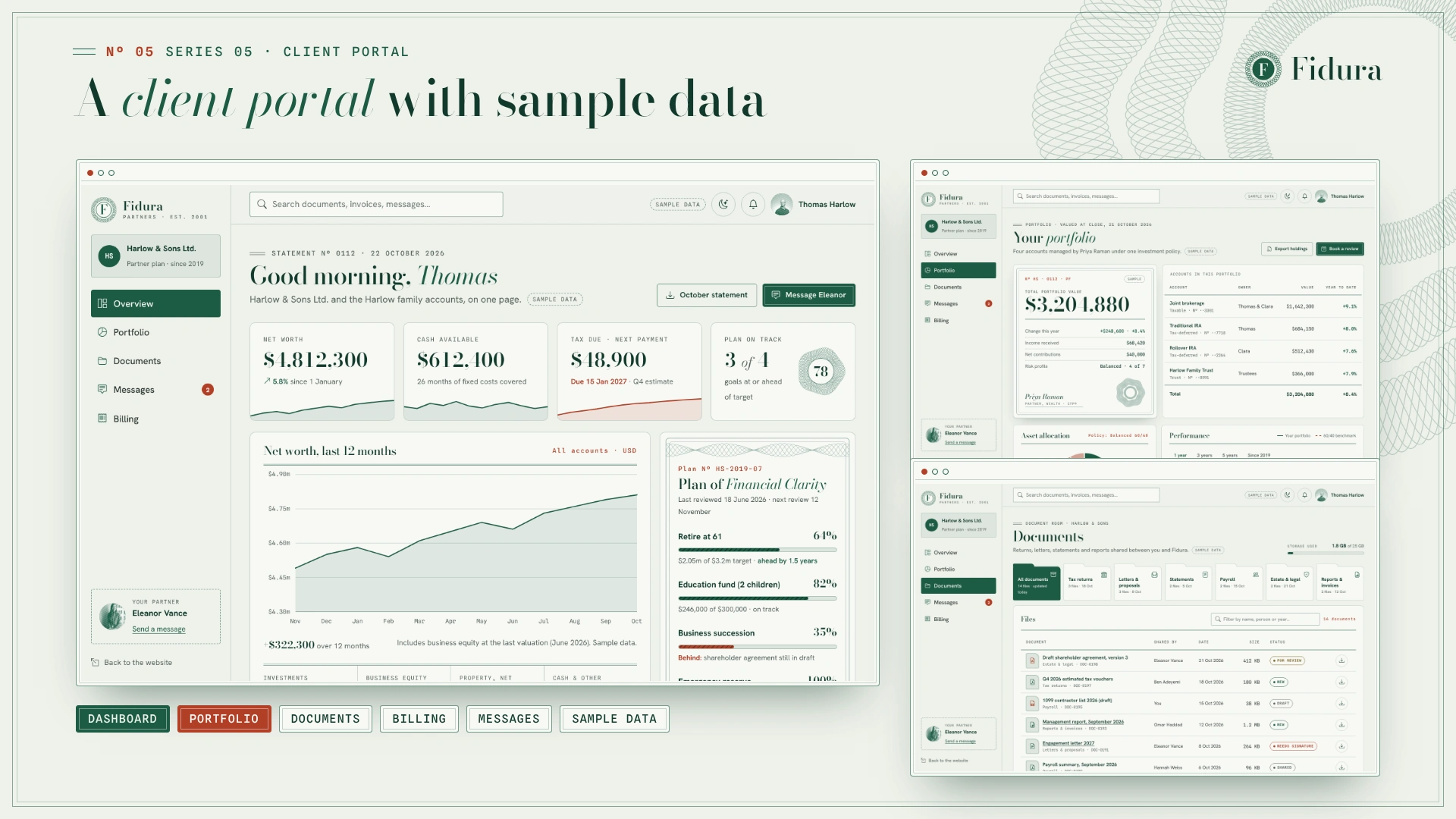
Task: Select the DASHBOARD tab below the windows
Action: tap(123, 719)
